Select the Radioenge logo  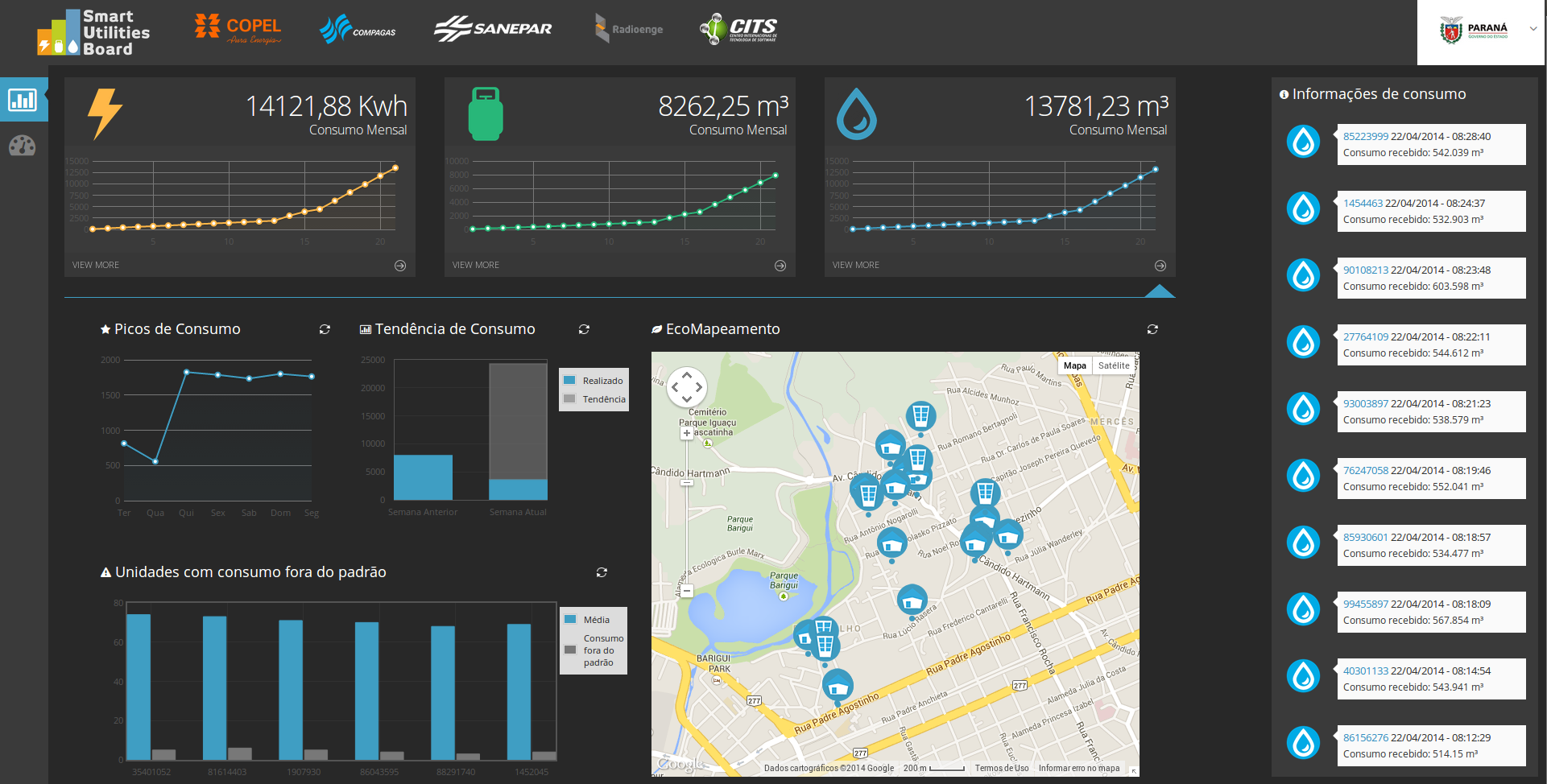tap(629, 29)
